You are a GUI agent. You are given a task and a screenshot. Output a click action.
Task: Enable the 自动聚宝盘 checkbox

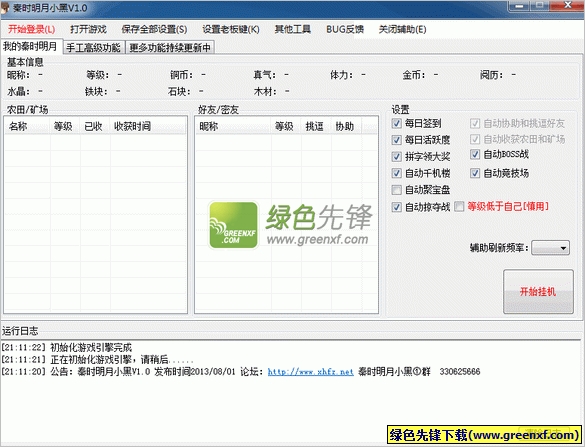tap(396, 190)
